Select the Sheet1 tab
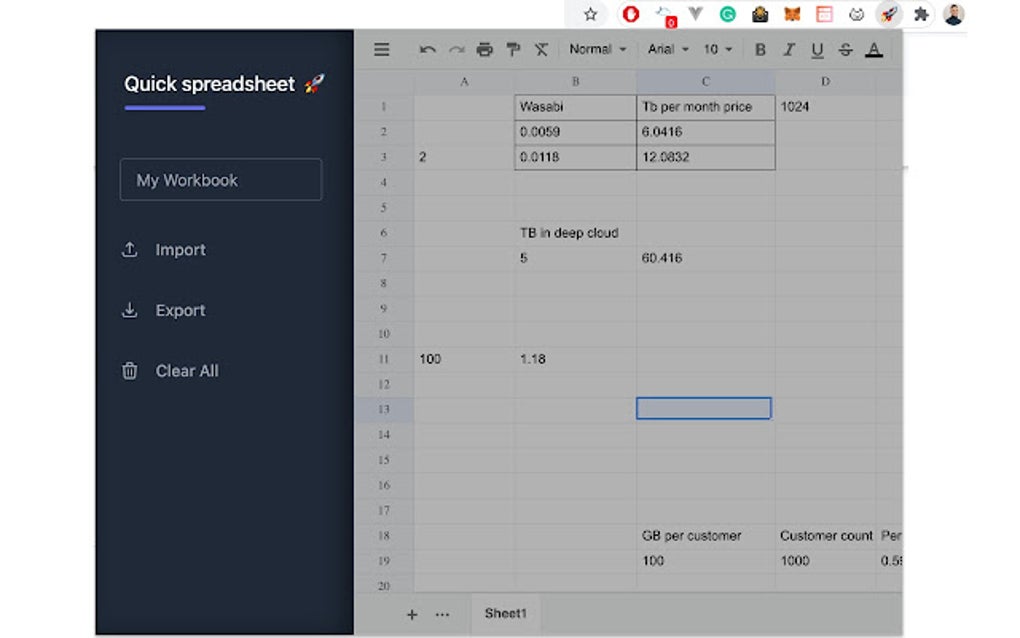The image size is (1020, 638). pos(505,613)
